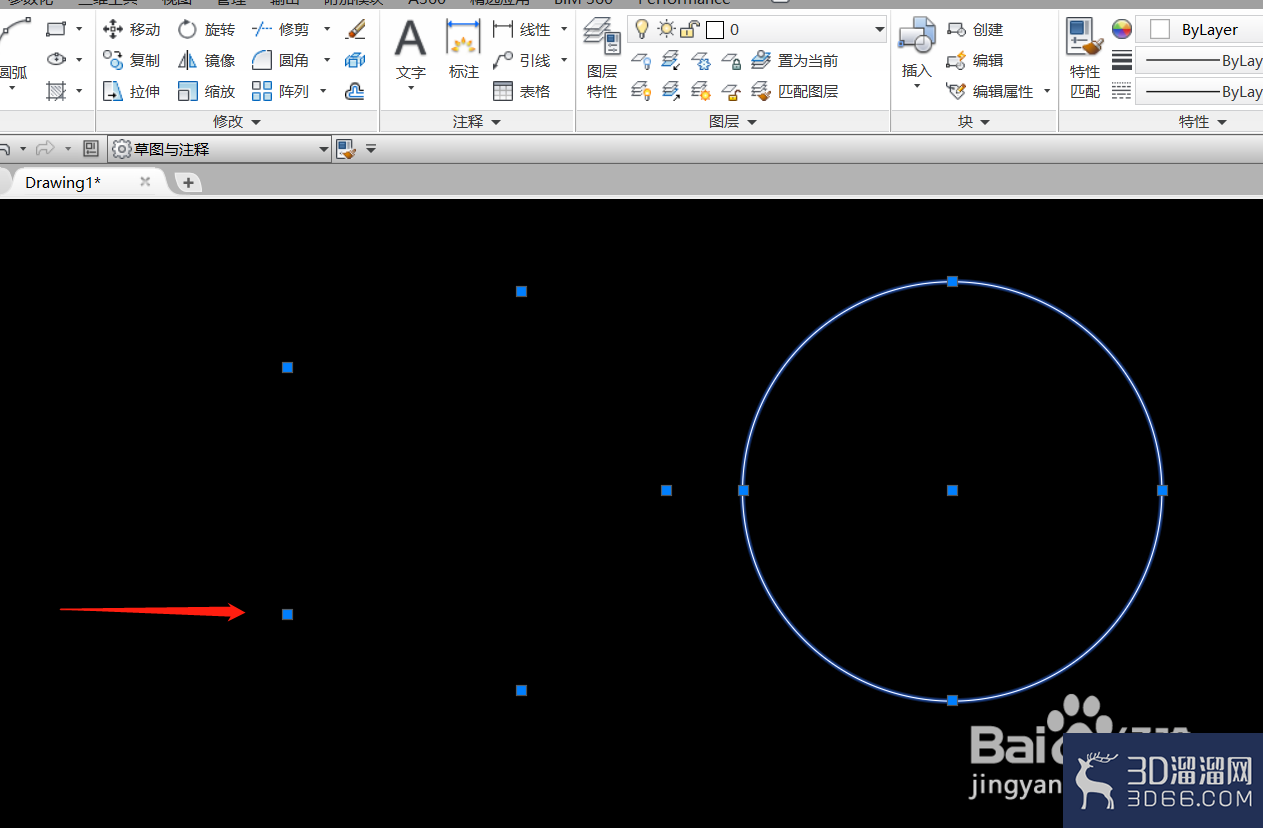
Task: Click Match Layer (匹配图层)
Action: 795,92
